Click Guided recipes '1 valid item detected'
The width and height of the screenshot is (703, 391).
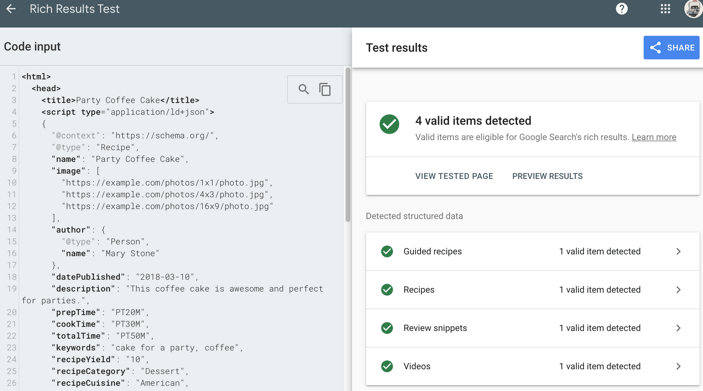(x=599, y=252)
